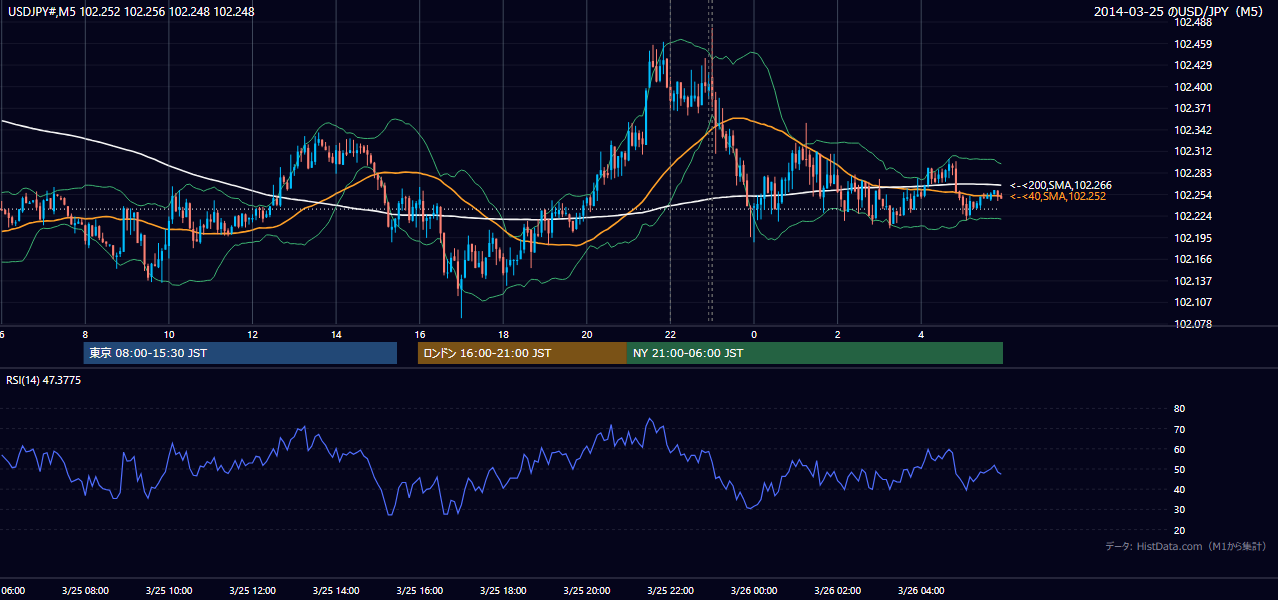The width and height of the screenshot is (1278, 600).
Task: Click price axis label 102.224
Action: 1194,216
